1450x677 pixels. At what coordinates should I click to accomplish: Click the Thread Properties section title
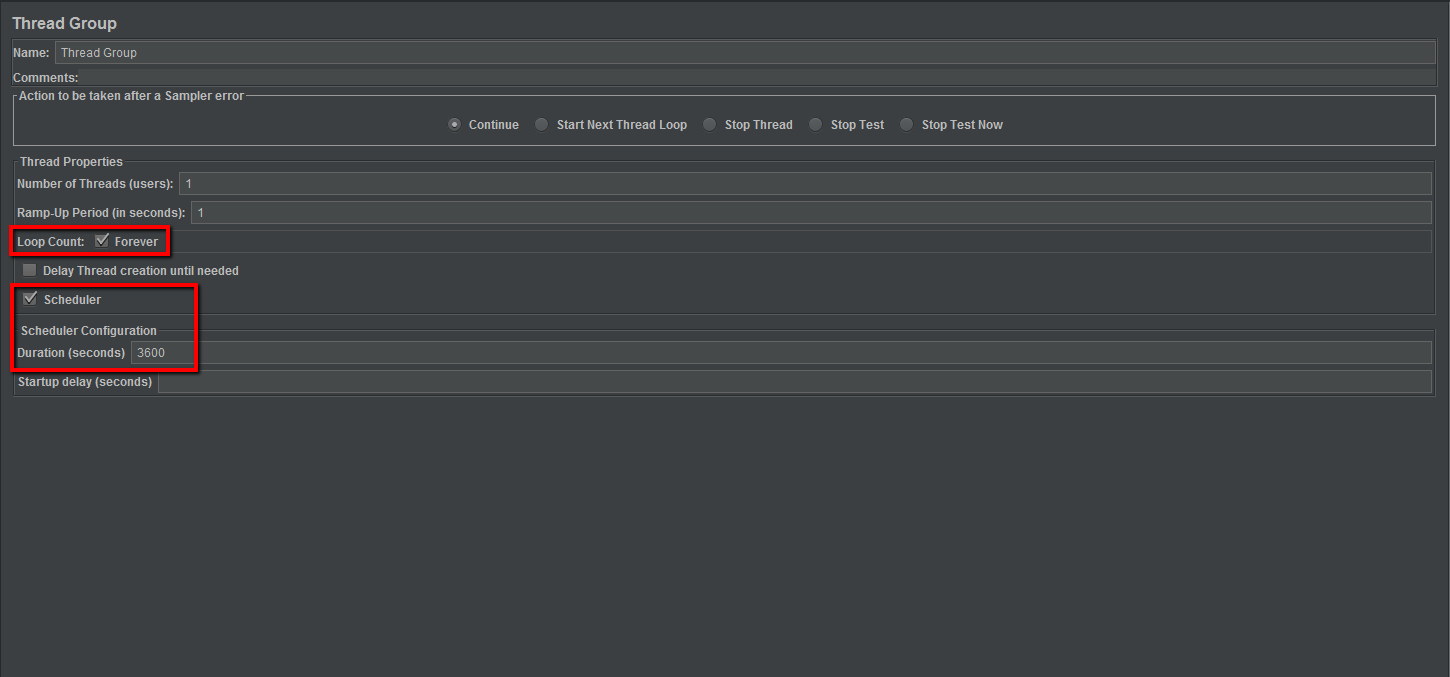pyautogui.click(x=71, y=162)
